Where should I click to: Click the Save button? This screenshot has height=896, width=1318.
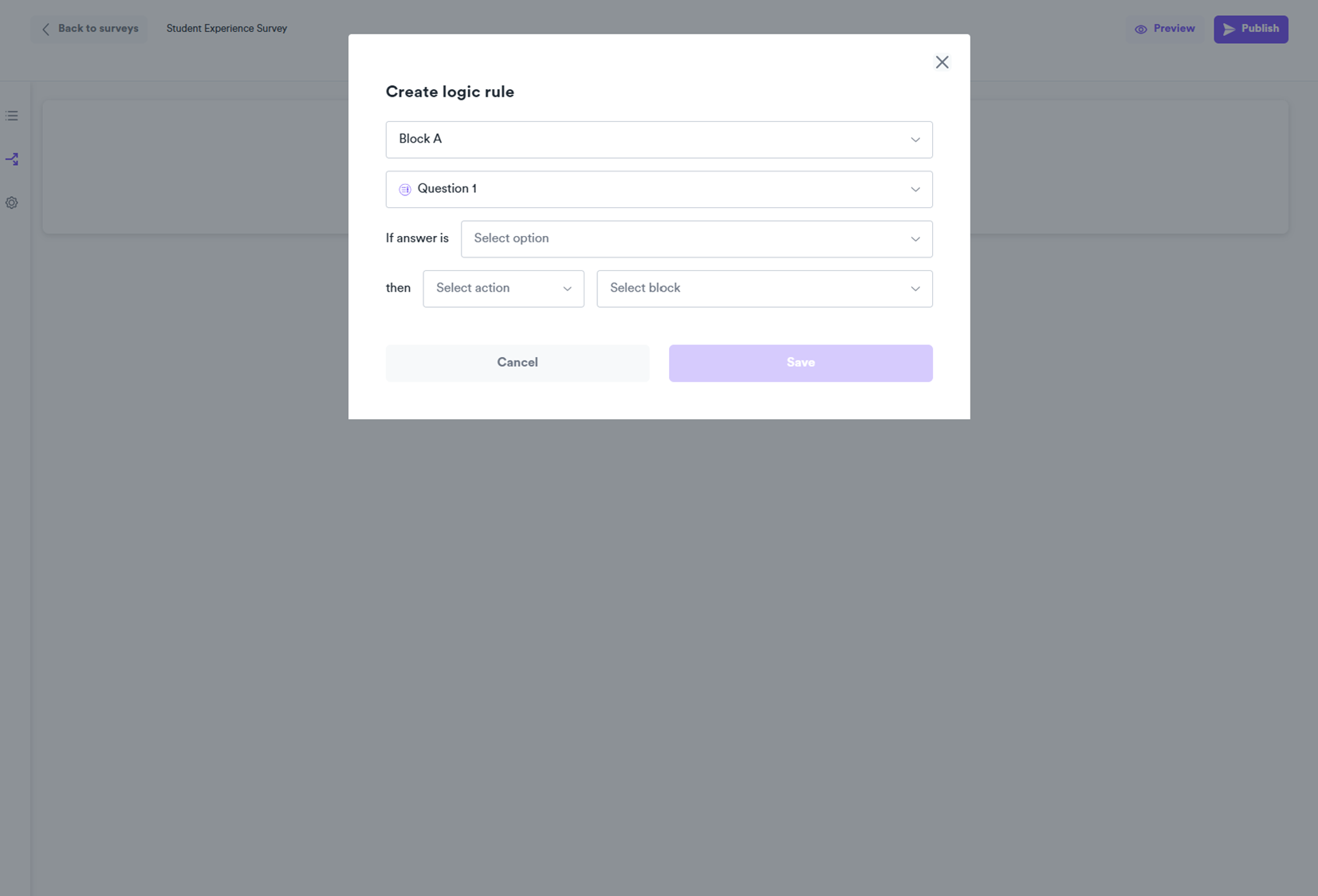pyautogui.click(x=801, y=363)
